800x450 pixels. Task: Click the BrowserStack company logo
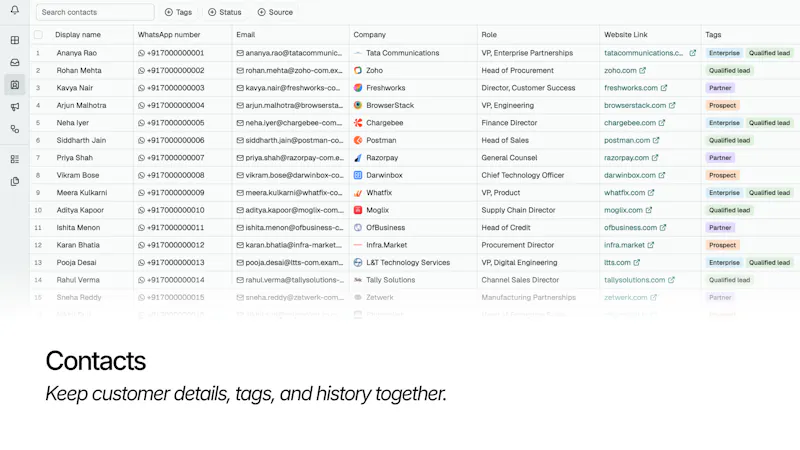coord(358,105)
